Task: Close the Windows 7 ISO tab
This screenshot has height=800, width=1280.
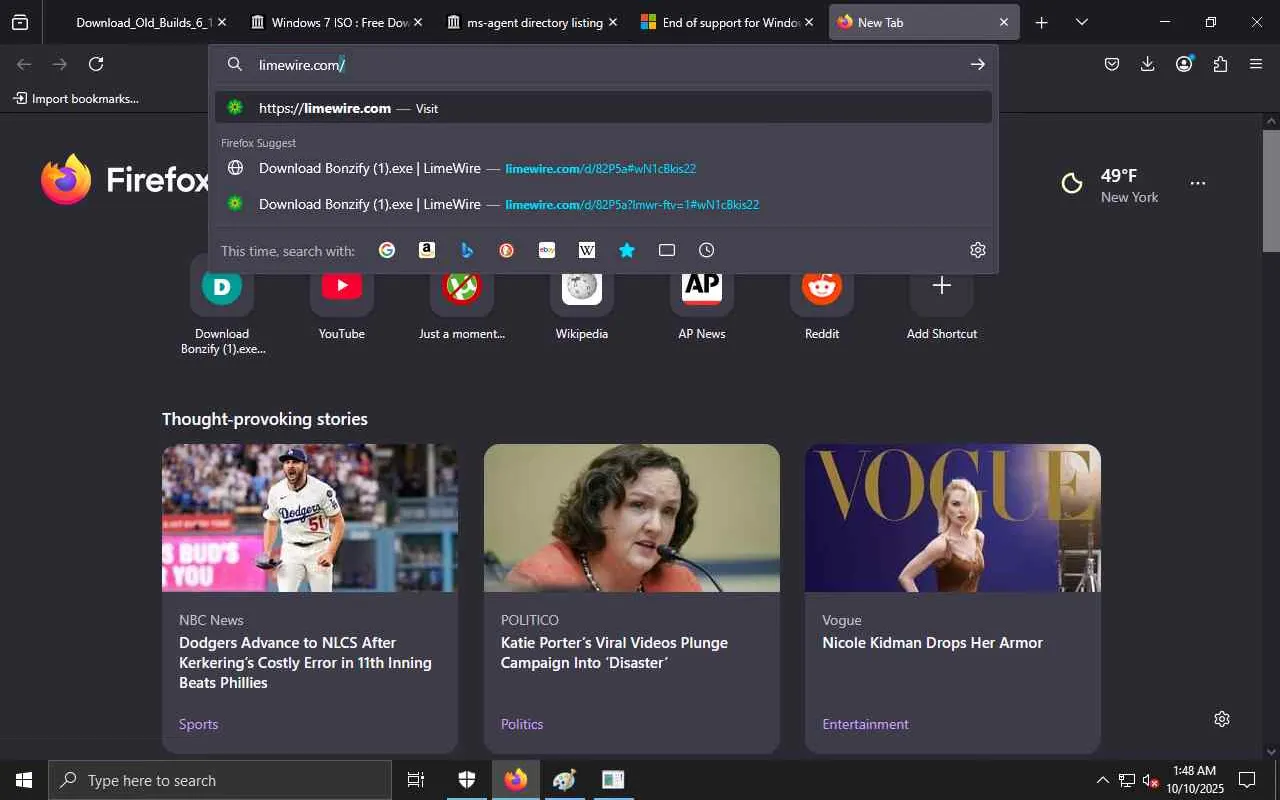Action: click(417, 22)
